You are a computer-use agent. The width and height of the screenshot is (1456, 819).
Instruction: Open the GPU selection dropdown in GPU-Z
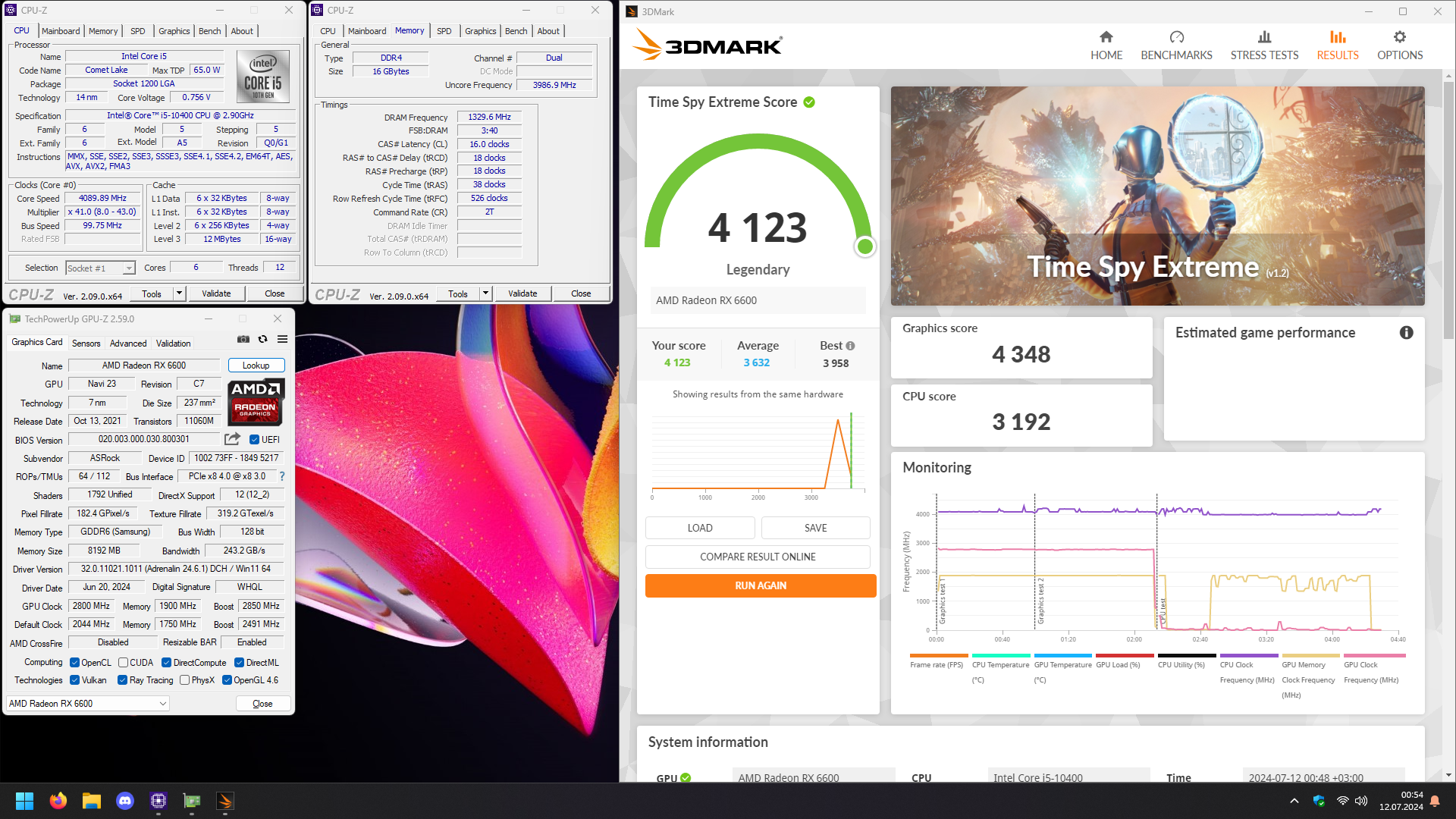pos(87,704)
